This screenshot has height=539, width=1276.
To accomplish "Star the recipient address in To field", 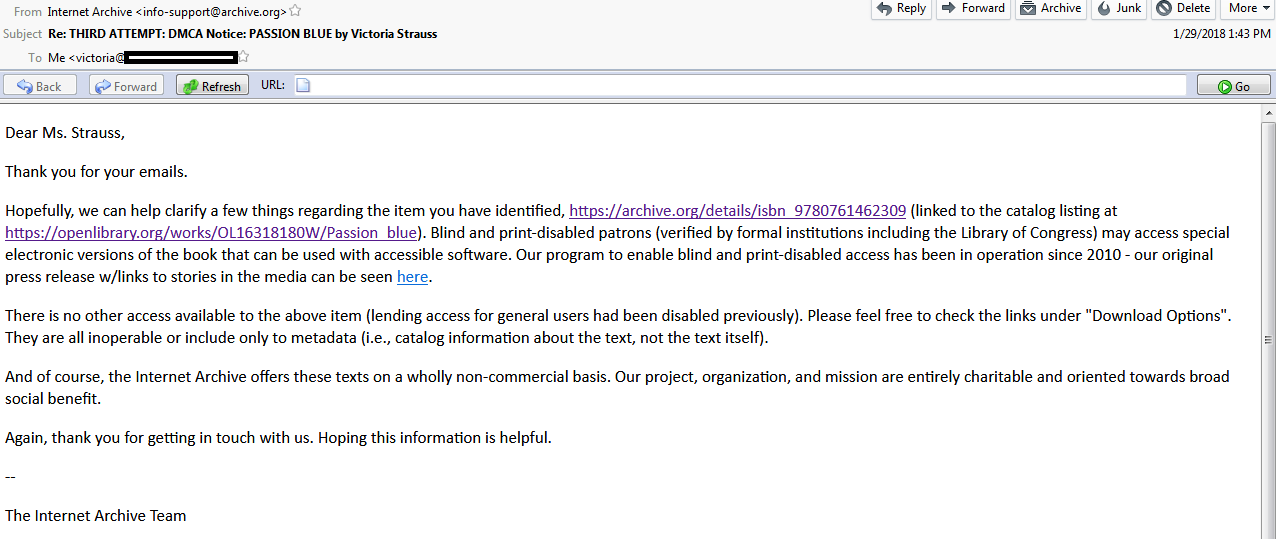I will (x=243, y=57).
